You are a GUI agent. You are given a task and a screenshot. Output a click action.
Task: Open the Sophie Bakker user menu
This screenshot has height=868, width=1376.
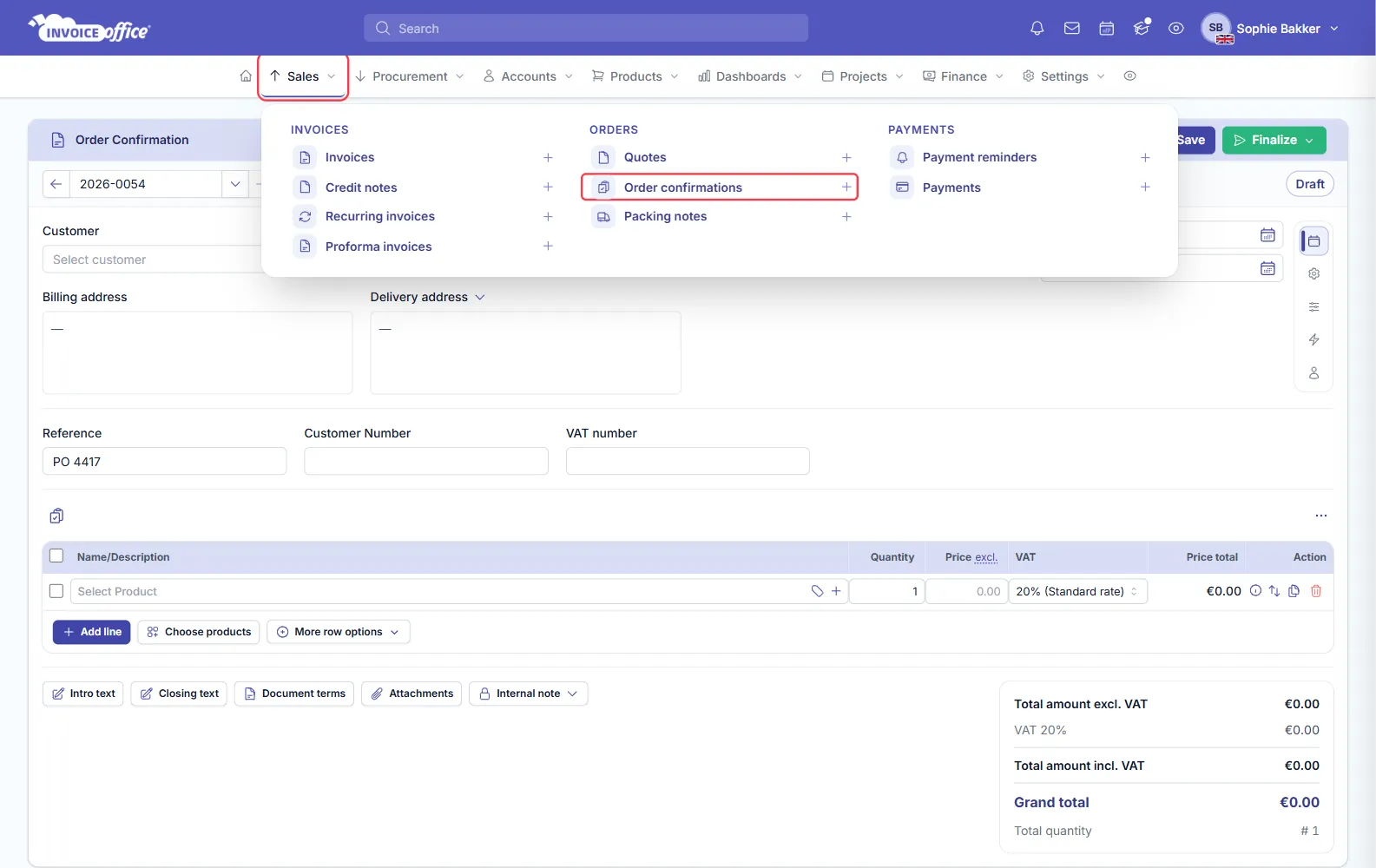click(1270, 29)
